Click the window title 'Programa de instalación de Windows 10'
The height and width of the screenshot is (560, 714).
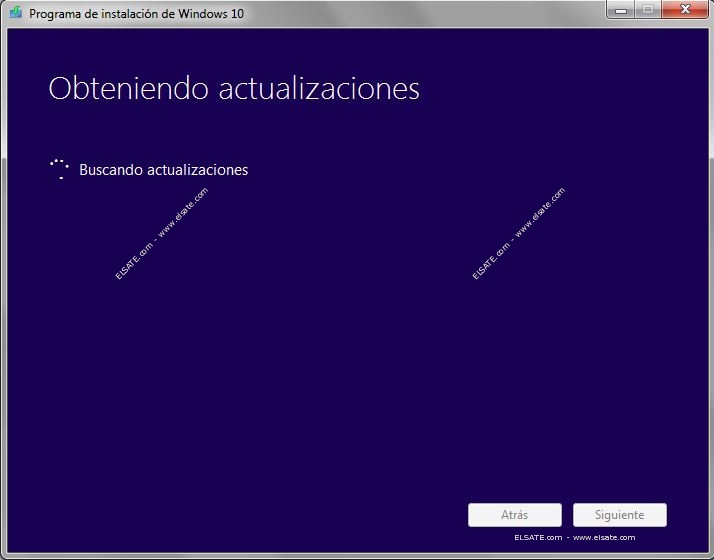(136, 13)
